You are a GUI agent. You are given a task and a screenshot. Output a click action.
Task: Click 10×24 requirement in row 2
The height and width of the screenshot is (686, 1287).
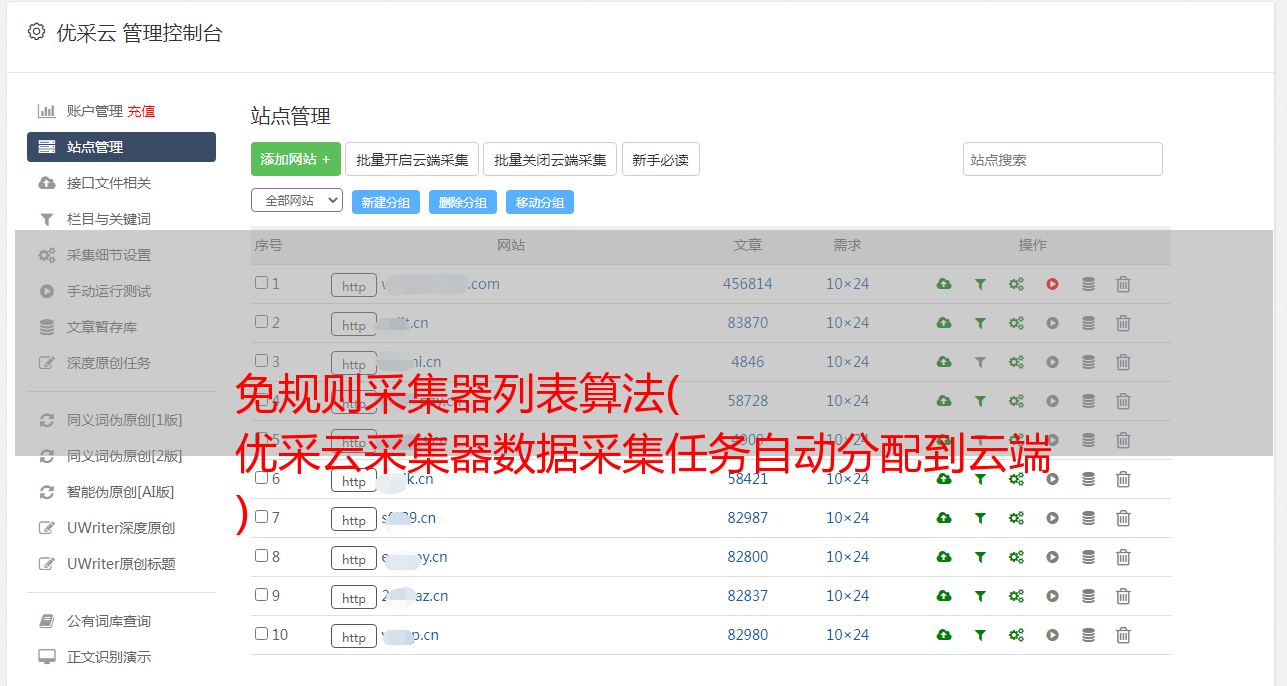pos(847,323)
